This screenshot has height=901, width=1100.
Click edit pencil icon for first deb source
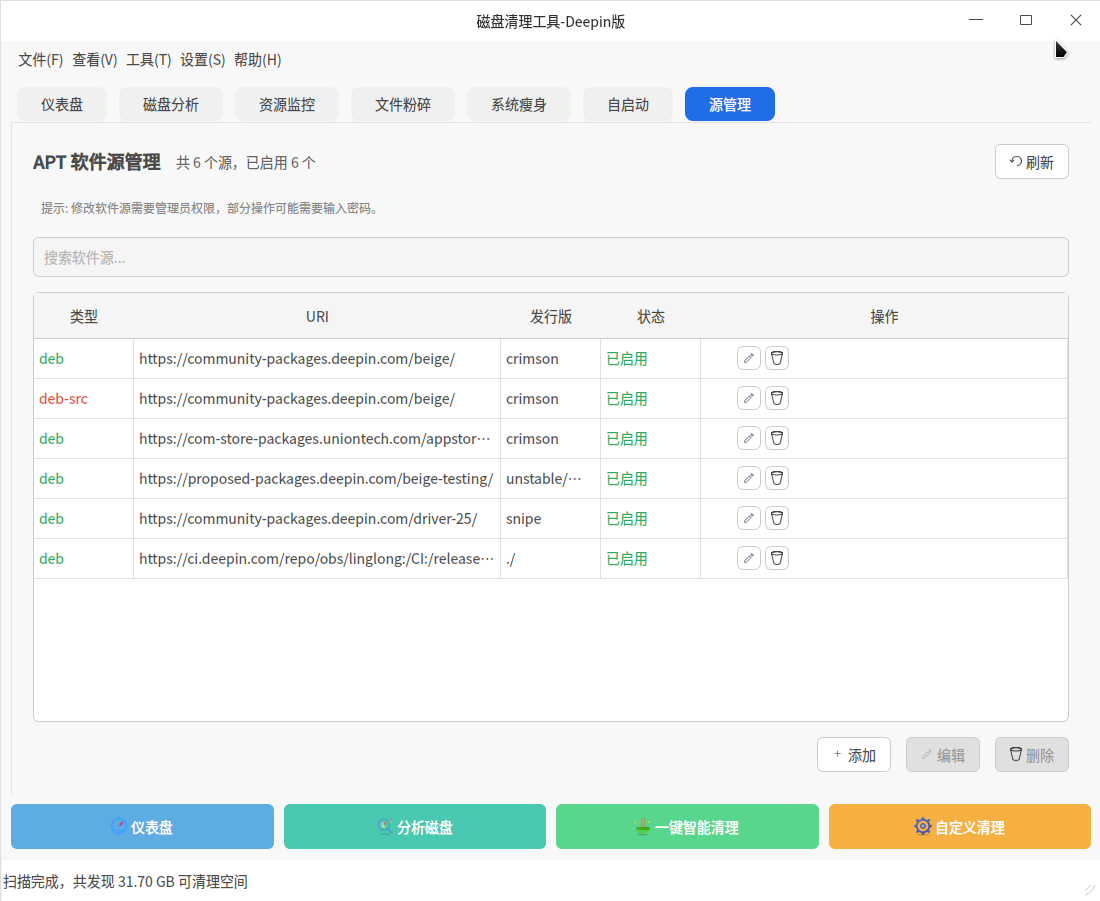pyautogui.click(x=749, y=358)
